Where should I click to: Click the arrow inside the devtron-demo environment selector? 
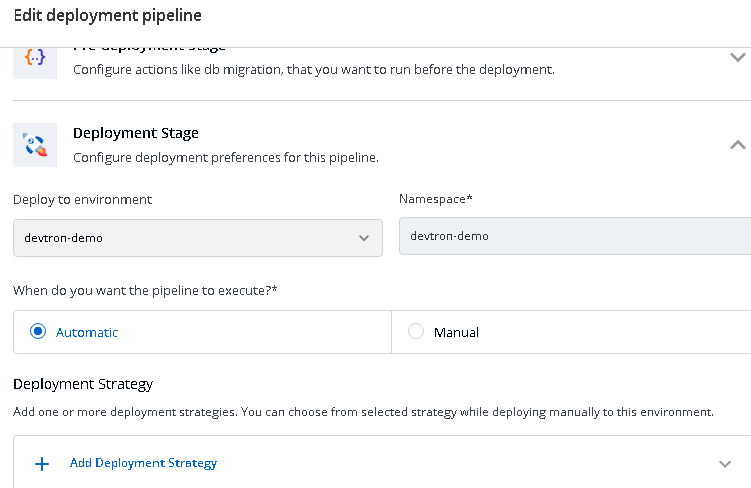pyautogui.click(x=364, y=238)
